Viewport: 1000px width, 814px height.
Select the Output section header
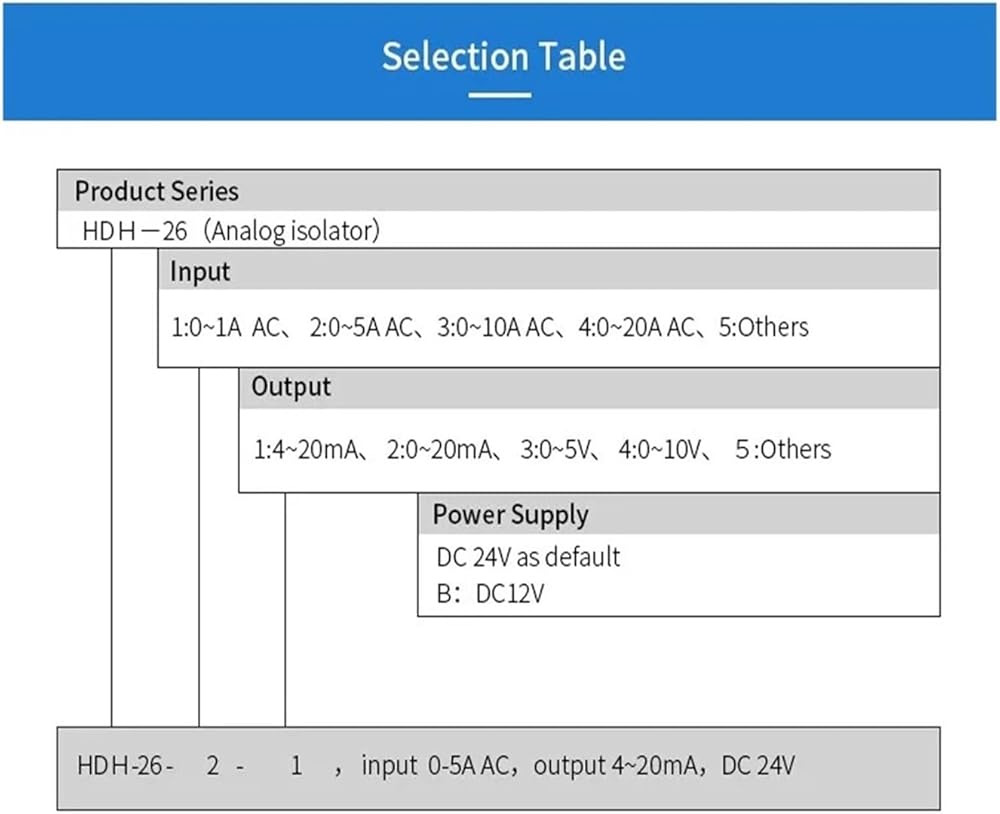(291, 387)
